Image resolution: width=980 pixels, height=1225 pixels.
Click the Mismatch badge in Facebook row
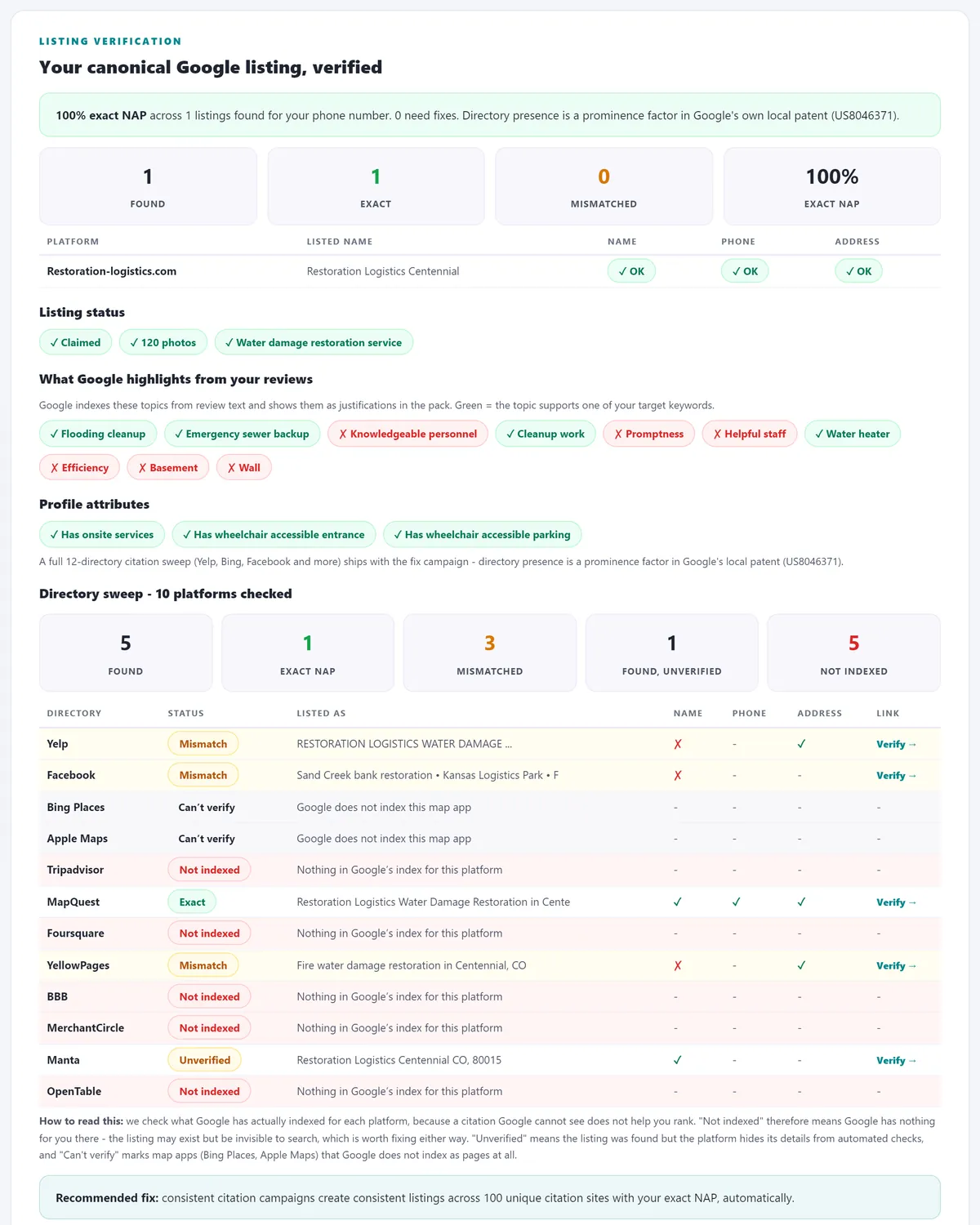[203, 775]
